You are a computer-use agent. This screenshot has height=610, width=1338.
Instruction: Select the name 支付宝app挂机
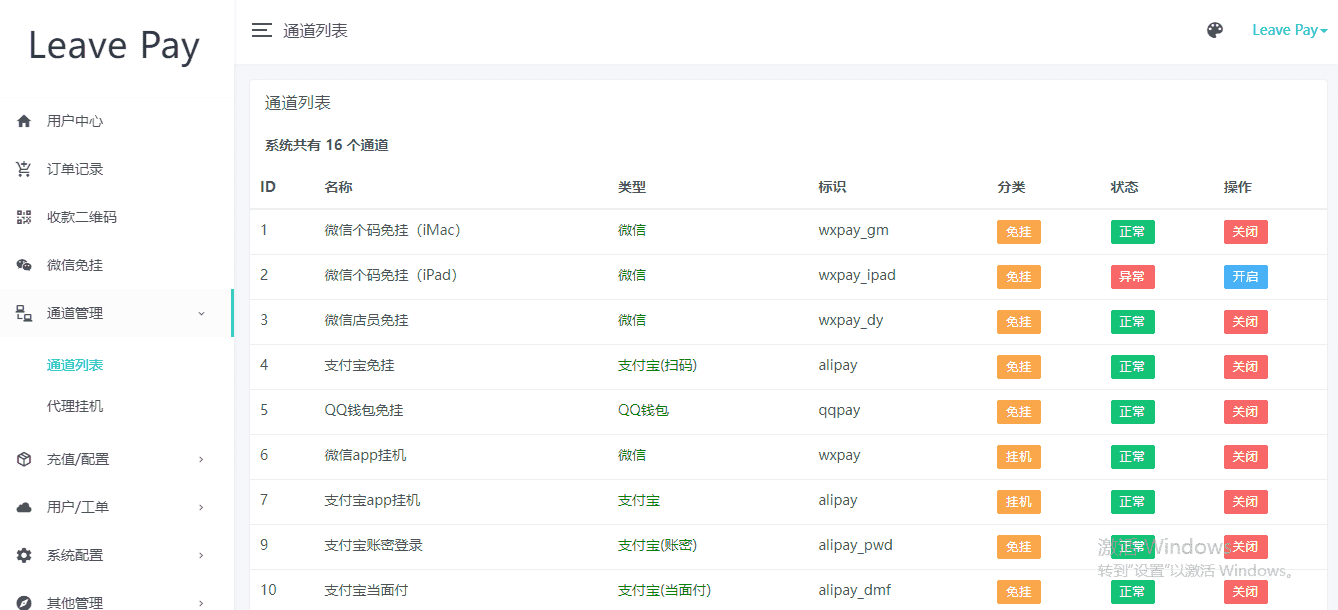(x=373, y=500)
